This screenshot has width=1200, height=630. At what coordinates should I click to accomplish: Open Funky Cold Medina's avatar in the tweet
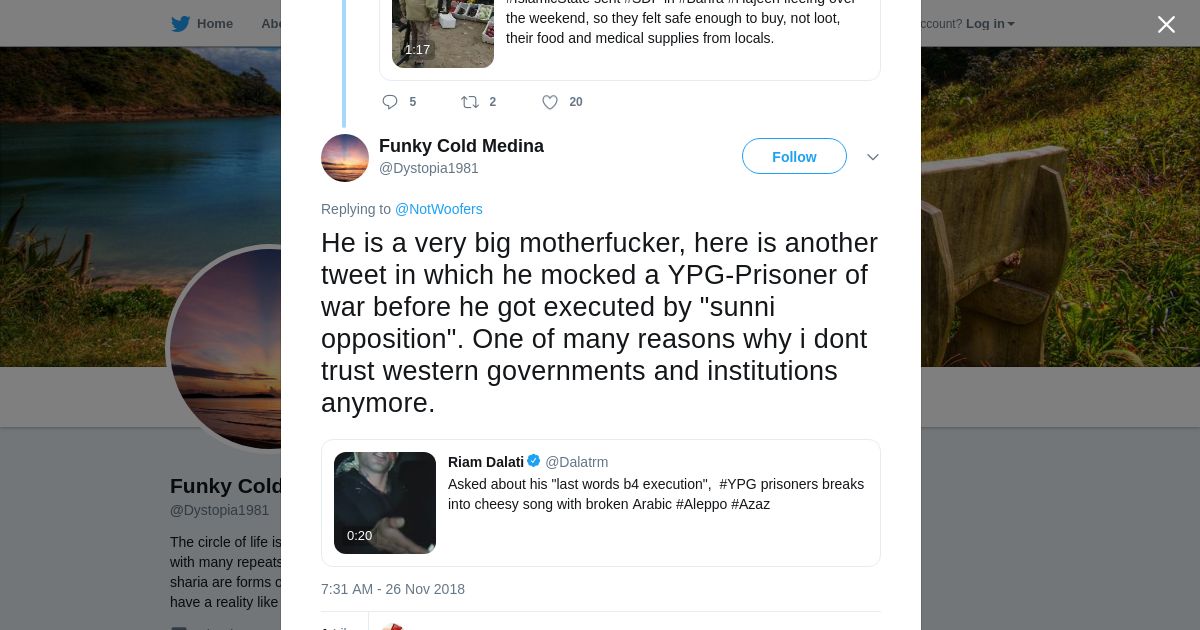click(345, 158)
